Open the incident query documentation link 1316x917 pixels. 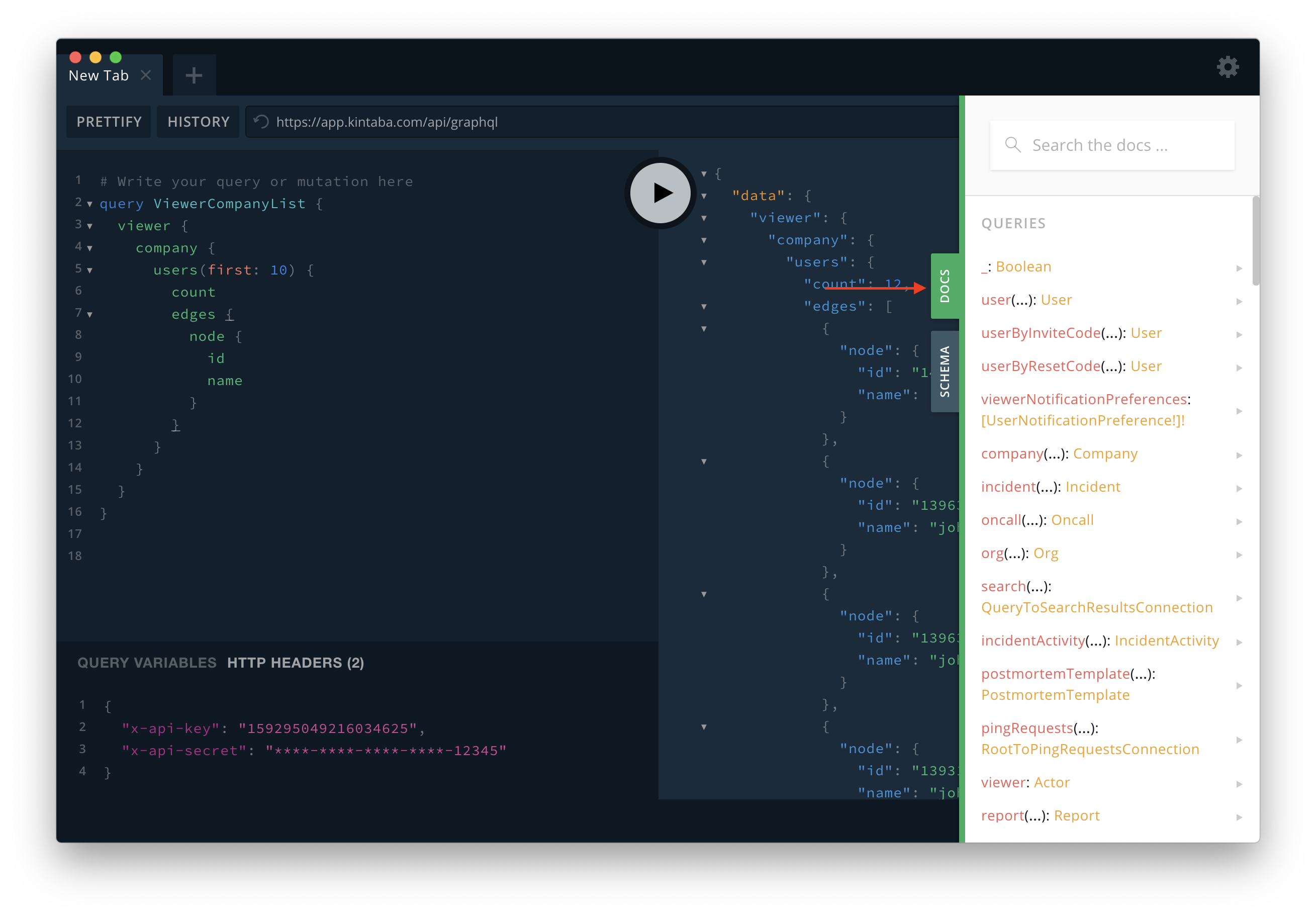point(1008,487)
